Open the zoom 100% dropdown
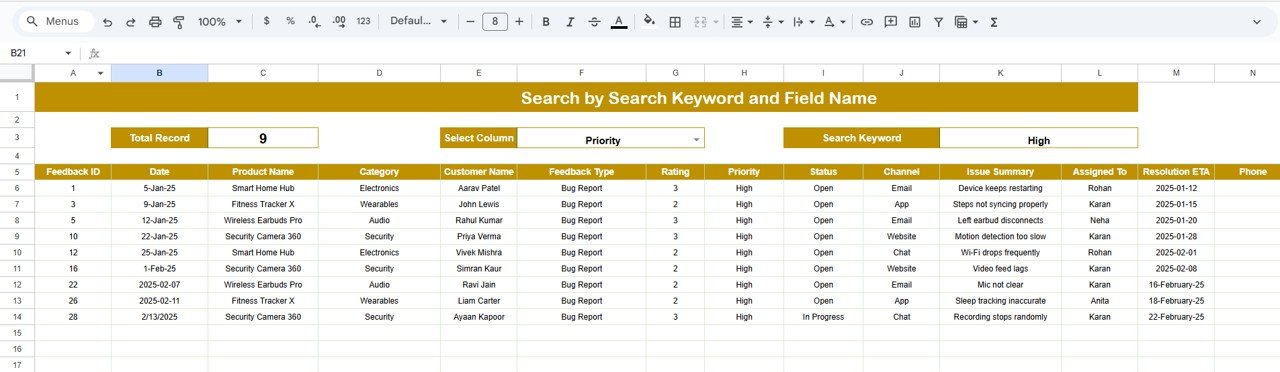The height and width of the screenshot is (372, 1280). pyautogui.click(x=220, y=21)
